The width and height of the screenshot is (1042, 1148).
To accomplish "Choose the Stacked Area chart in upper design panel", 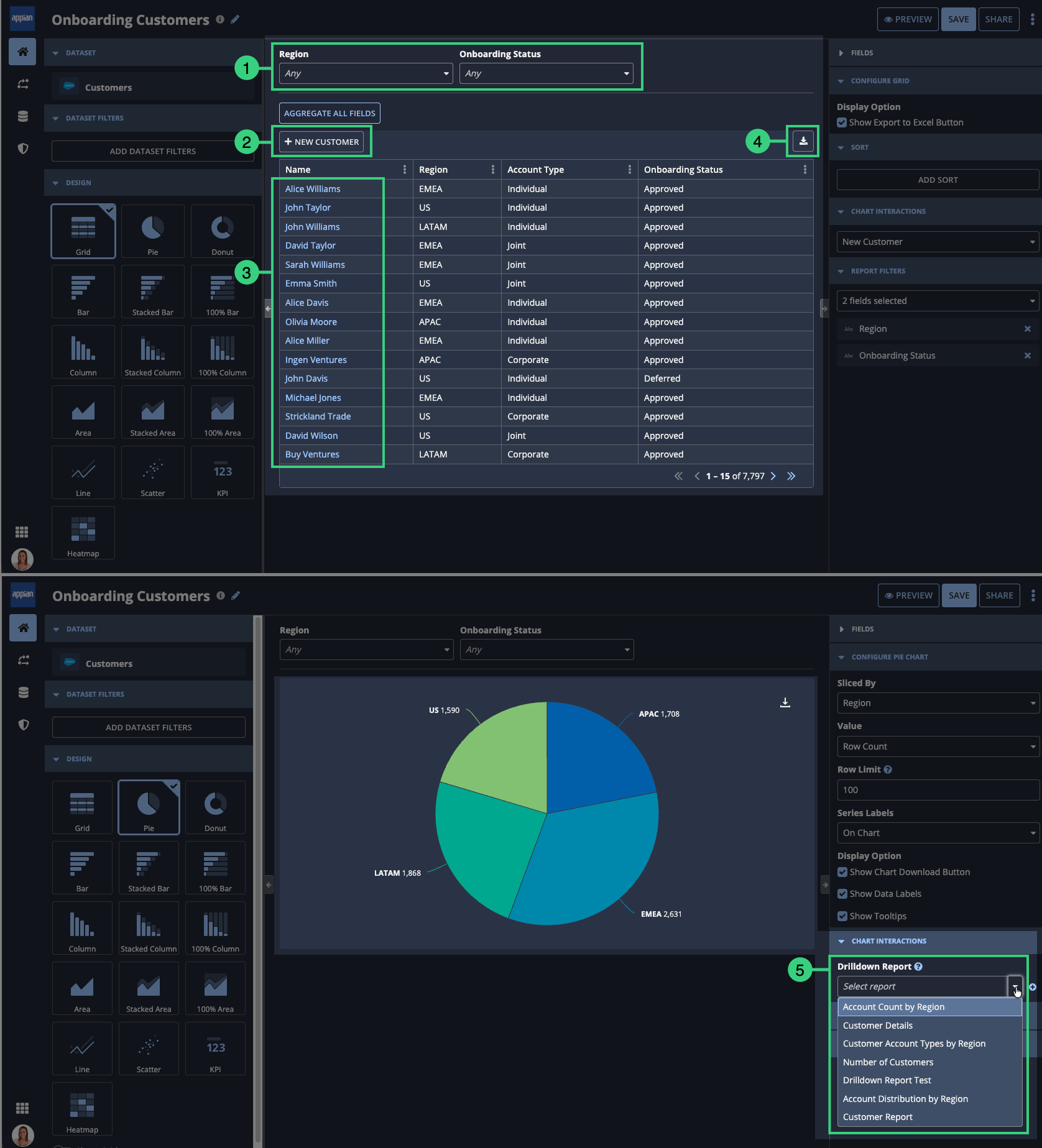I will point(152,412).
